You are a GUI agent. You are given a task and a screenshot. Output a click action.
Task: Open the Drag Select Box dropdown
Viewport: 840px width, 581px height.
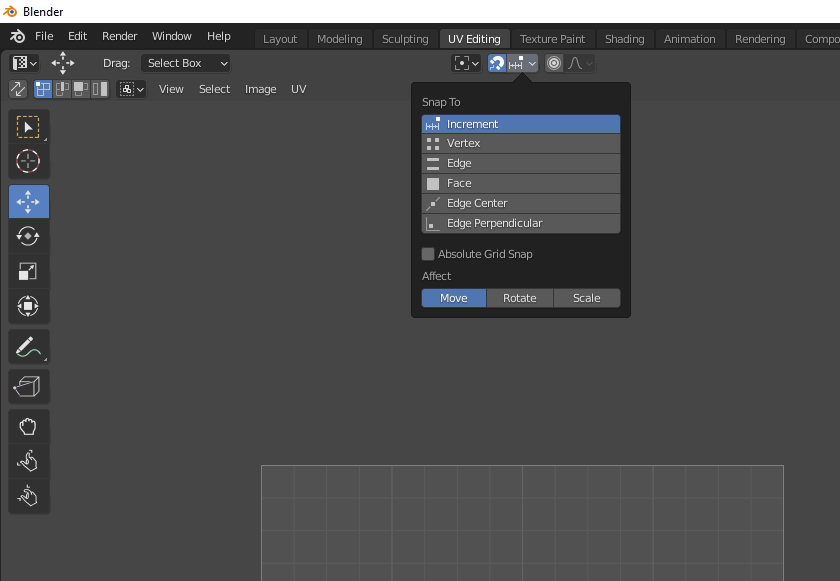[x=186, y=63]
